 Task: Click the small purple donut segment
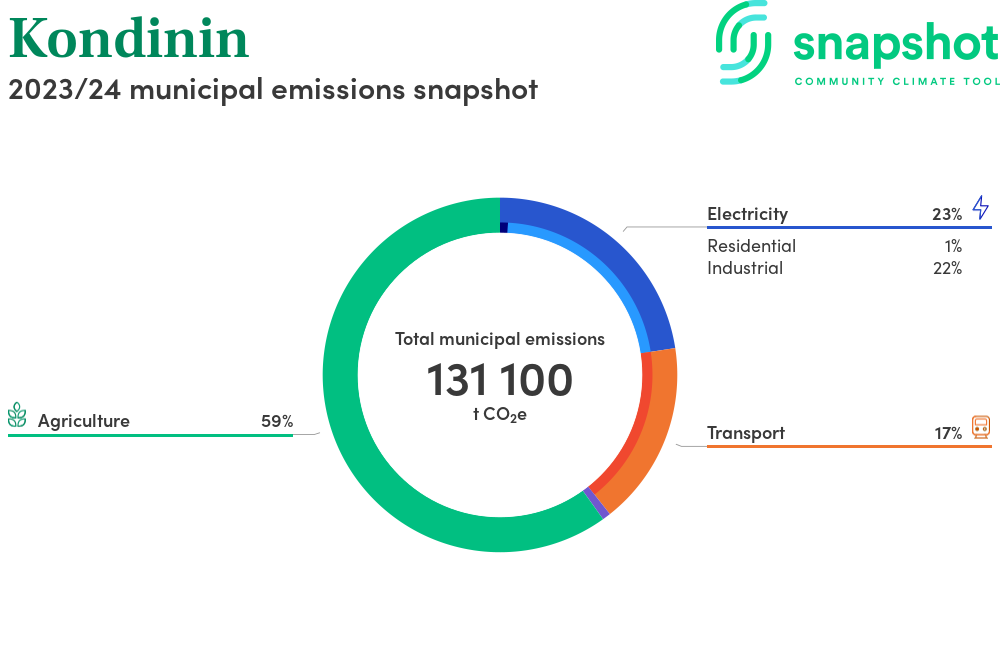pos(596,503)
